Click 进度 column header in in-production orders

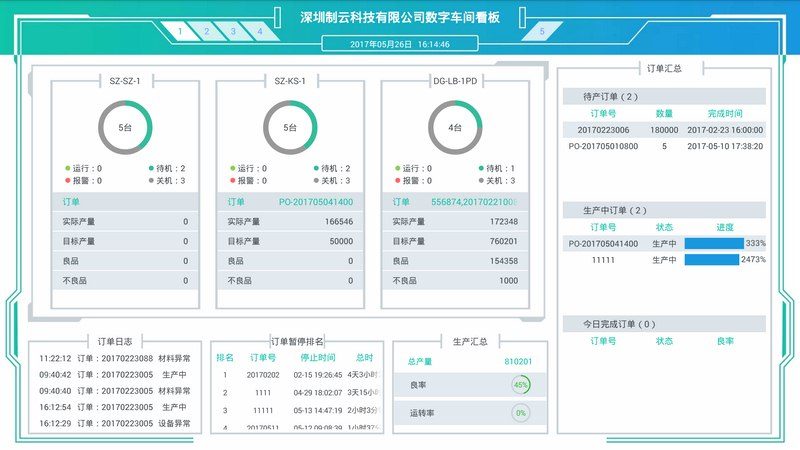pyautogui.click(x=725, y=227)
